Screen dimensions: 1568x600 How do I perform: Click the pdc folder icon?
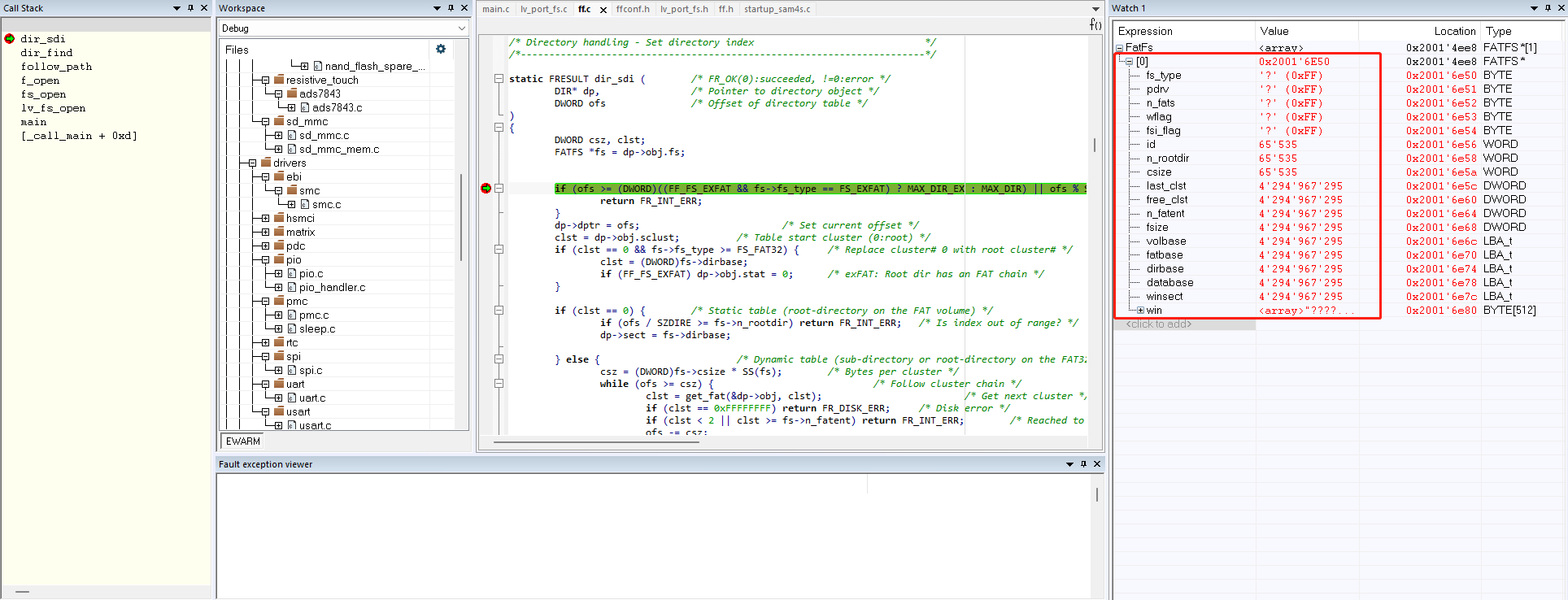click(x=279, y=246)
